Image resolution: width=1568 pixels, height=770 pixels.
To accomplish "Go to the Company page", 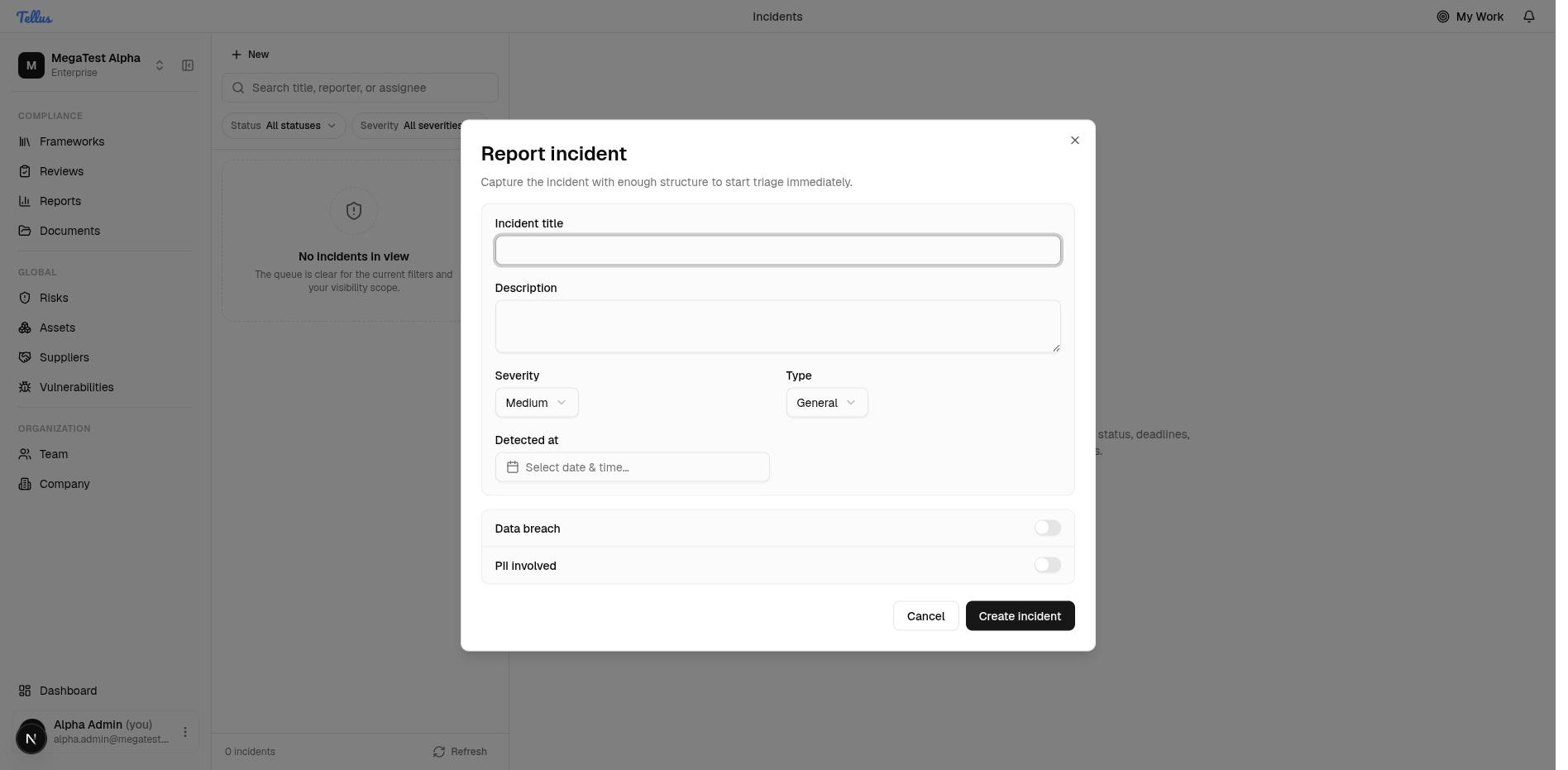I will pyautogui.click(x=65, y=484).
